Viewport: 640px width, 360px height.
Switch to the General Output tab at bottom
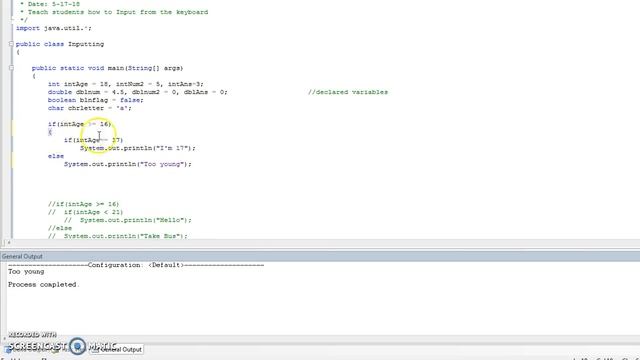pyautogui.click(x=117, y=349)
